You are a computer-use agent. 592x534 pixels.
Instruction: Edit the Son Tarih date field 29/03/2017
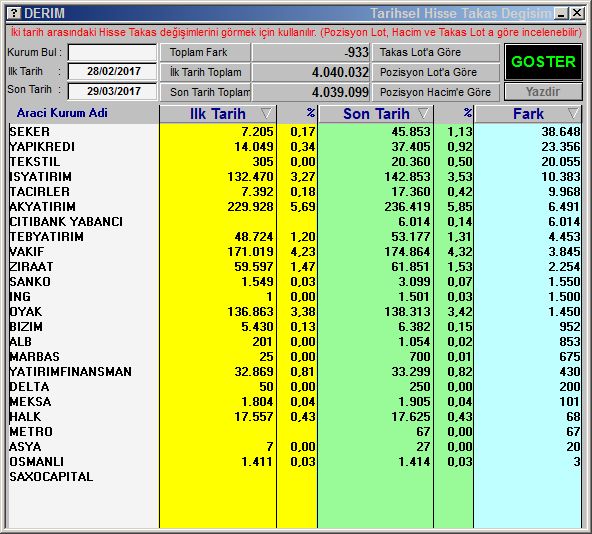pyautogui.click(x=113, y=91)
